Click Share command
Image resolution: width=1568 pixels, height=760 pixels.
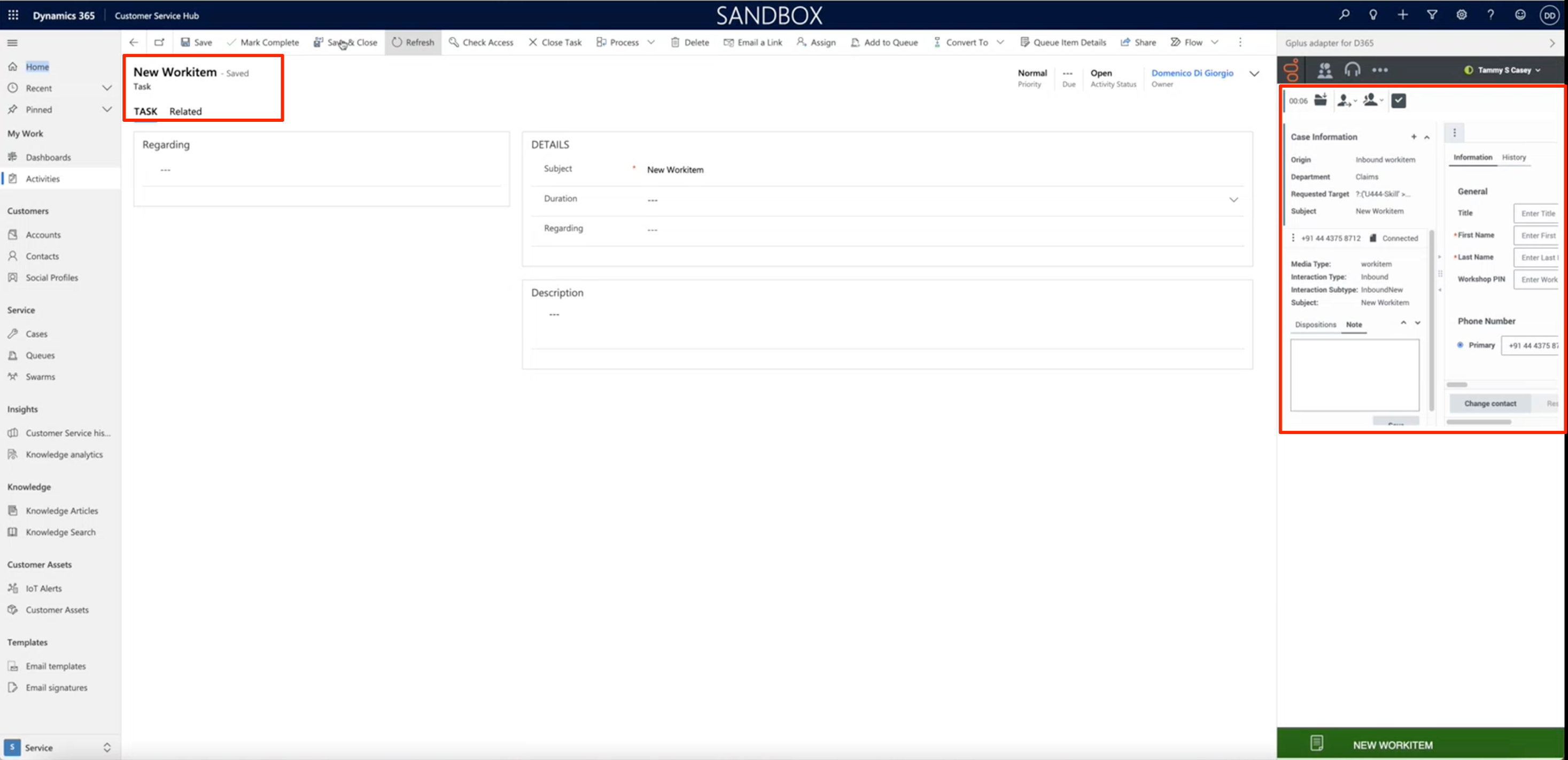pyautogui.click(x=1138, y=42)
